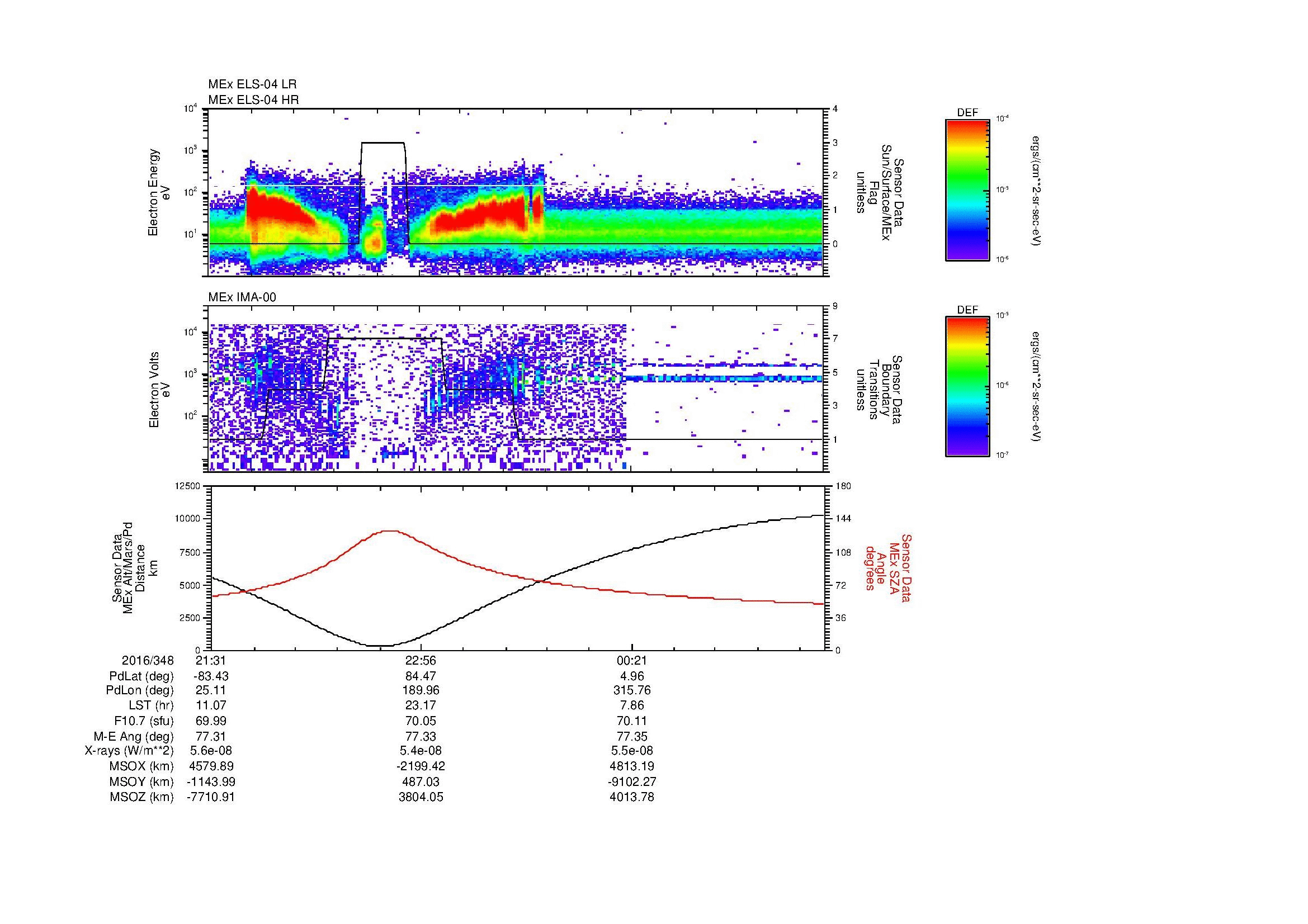The height and width of the screenshot is (924, 1308).
Task: Click the MSOY value '-9102.27'
Action: [x=631, y=781]
